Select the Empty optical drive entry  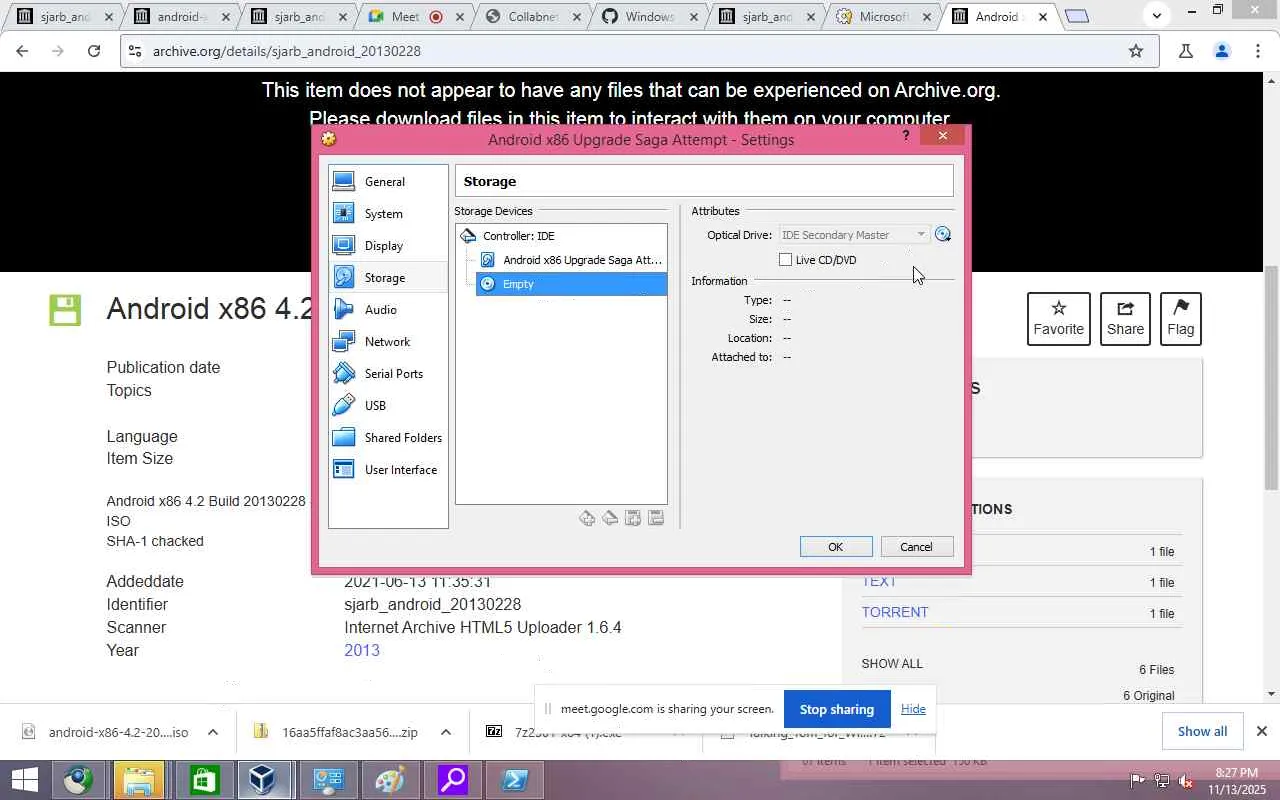pos(571,284)
